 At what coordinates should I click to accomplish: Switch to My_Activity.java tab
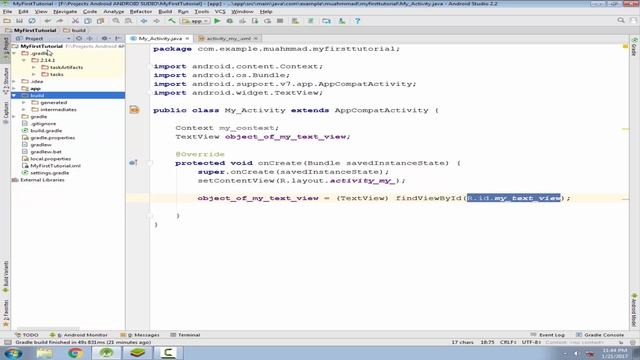160,38
